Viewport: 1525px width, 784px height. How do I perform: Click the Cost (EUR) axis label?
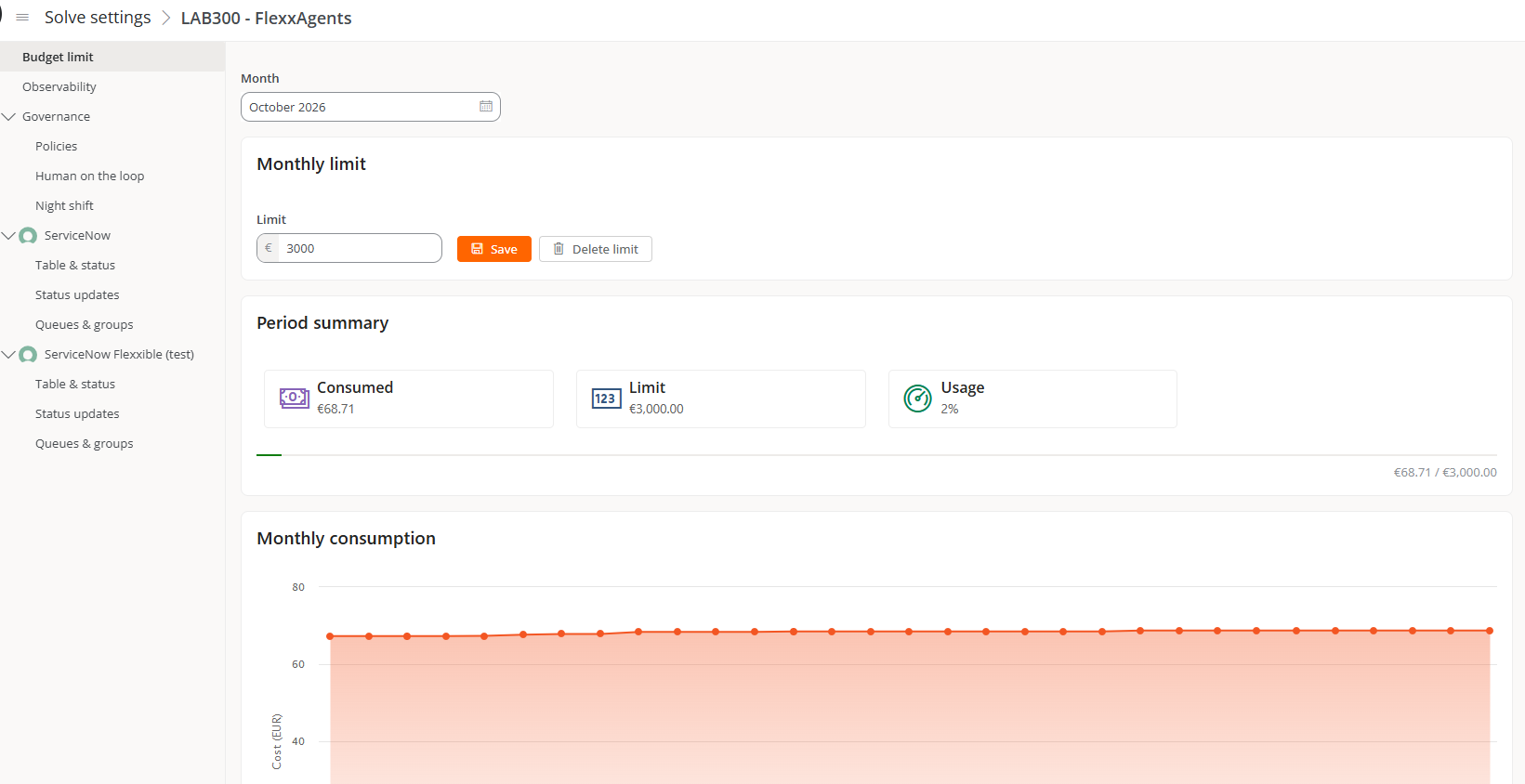pyautogui.click(x=277, y=741)
